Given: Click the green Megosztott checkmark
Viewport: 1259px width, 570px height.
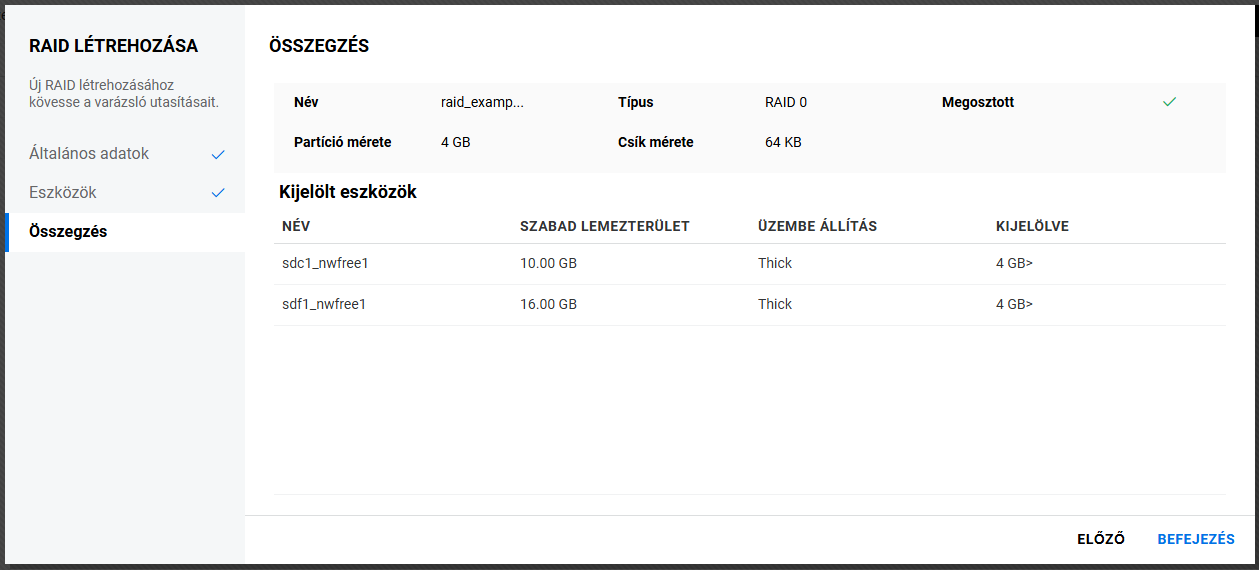Looking at the screenshot, I should pyautogui.click(x=1169, y=102).
